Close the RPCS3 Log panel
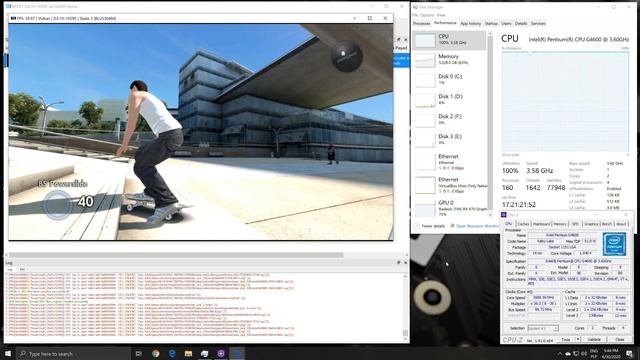 [405, 262]
